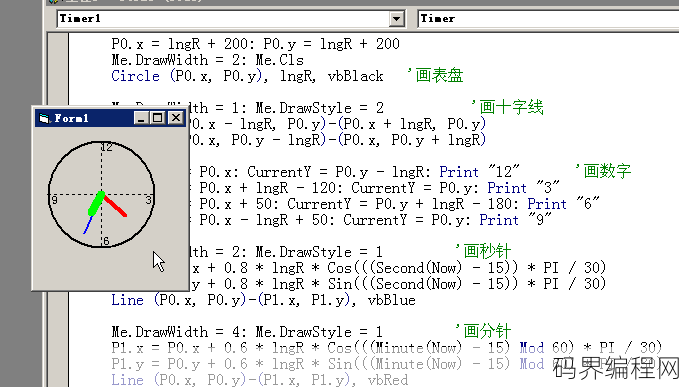
Task: Close the Form1 window
Action: (176, 118)
